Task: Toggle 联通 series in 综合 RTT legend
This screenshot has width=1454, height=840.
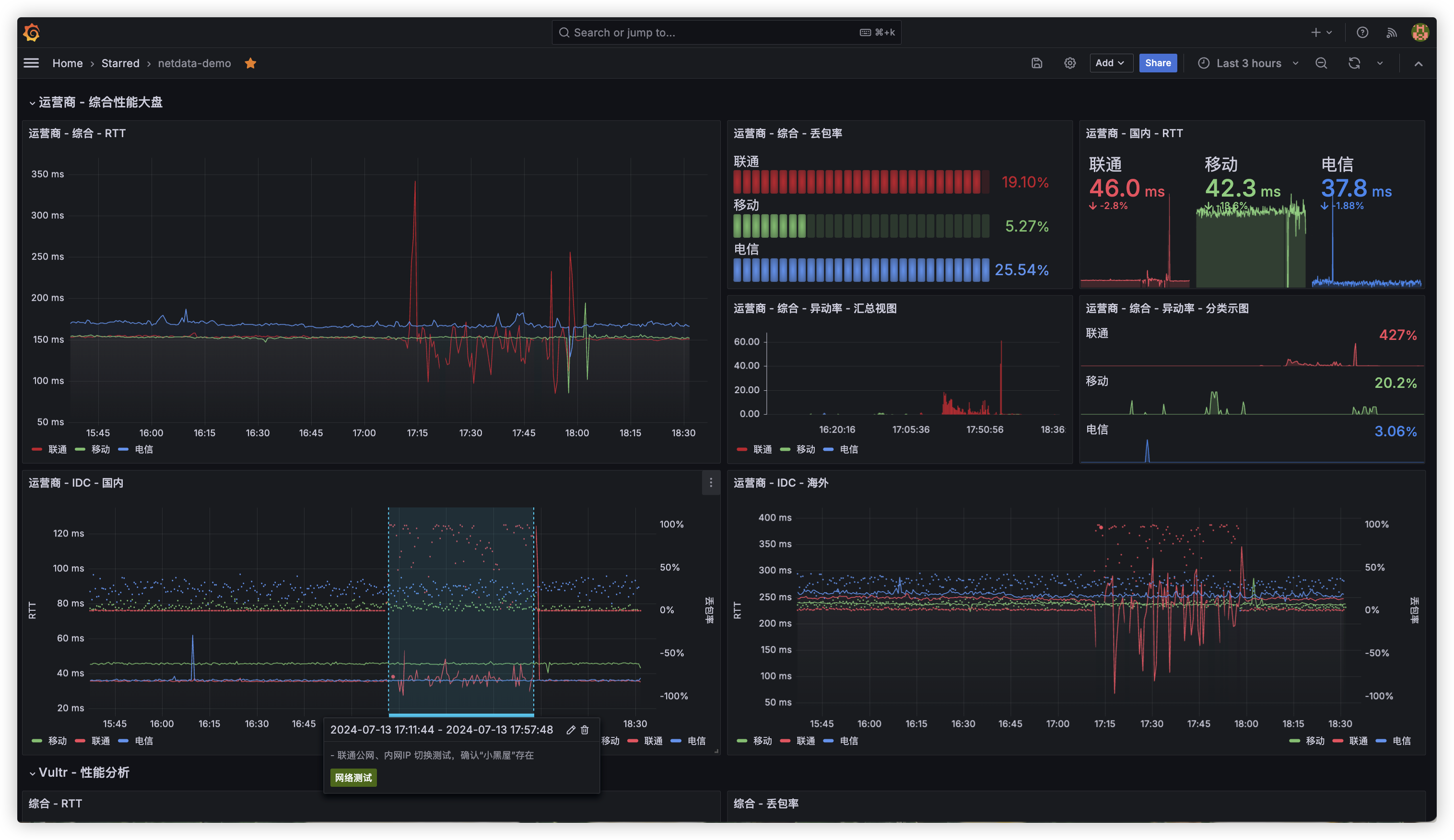Action: click(x=57, y=449)
